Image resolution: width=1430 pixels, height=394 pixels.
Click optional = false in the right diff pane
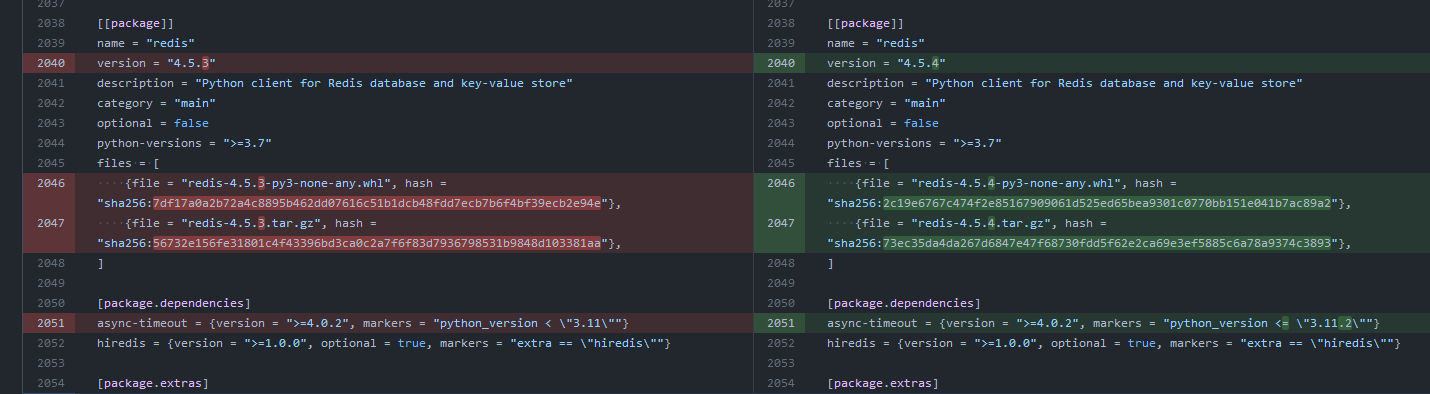pyautogui.click(x=883, y=123)
